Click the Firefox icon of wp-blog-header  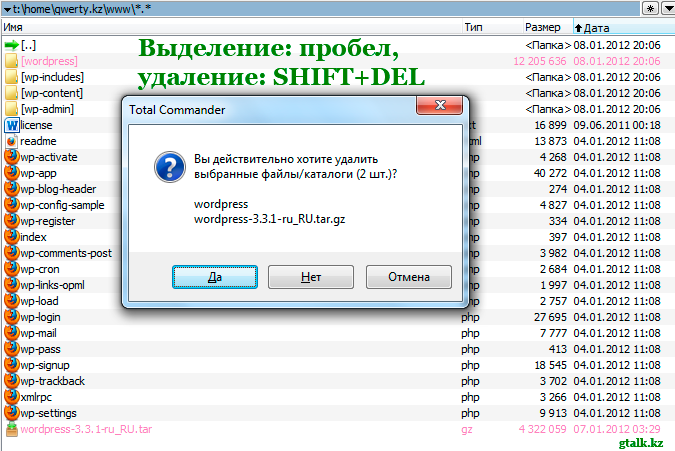(x=12, y=188)
